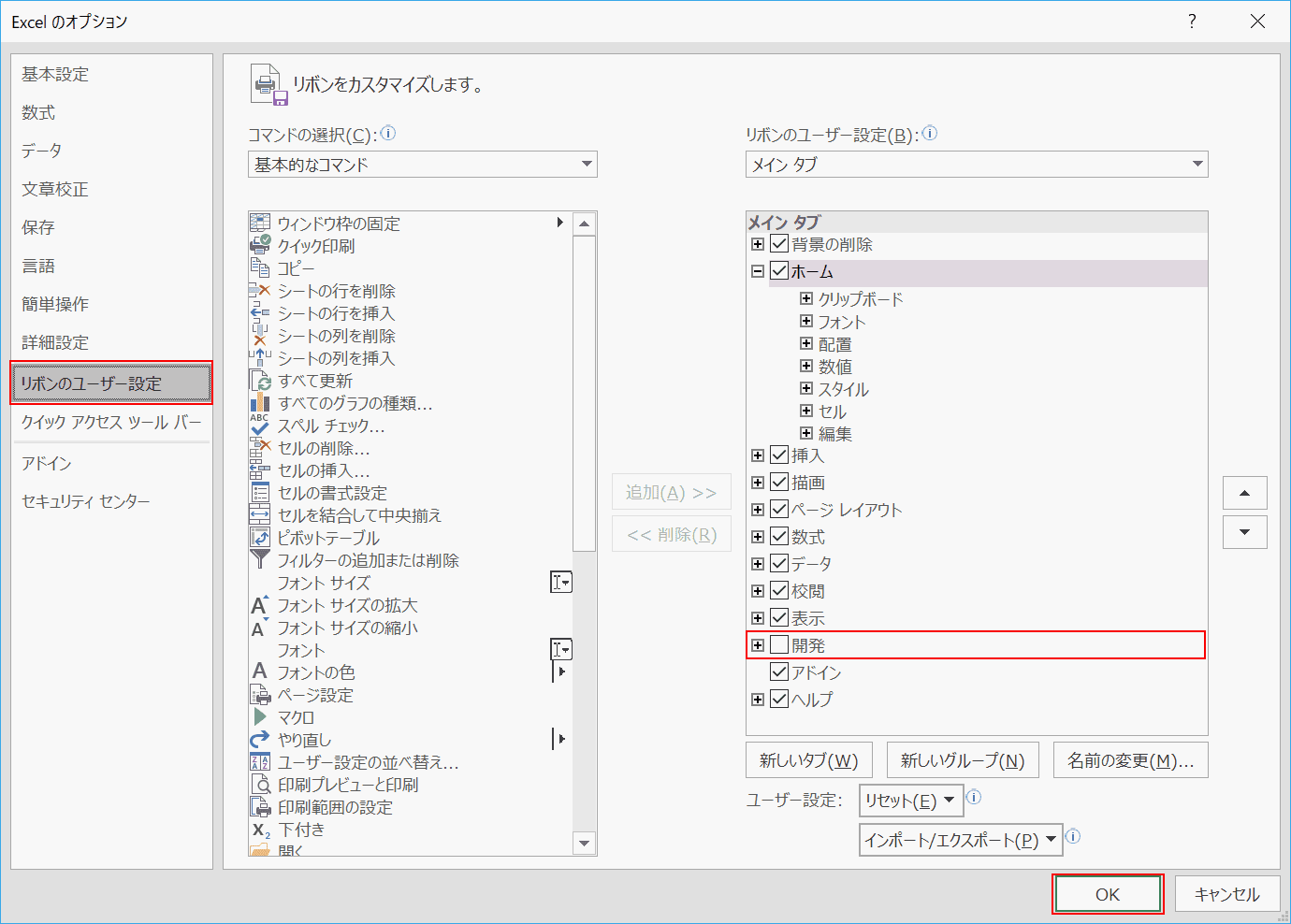Click the フィルターの追加または削除 funnel icon
Viewport: 1291px width, 924px height.
[260, 559]
